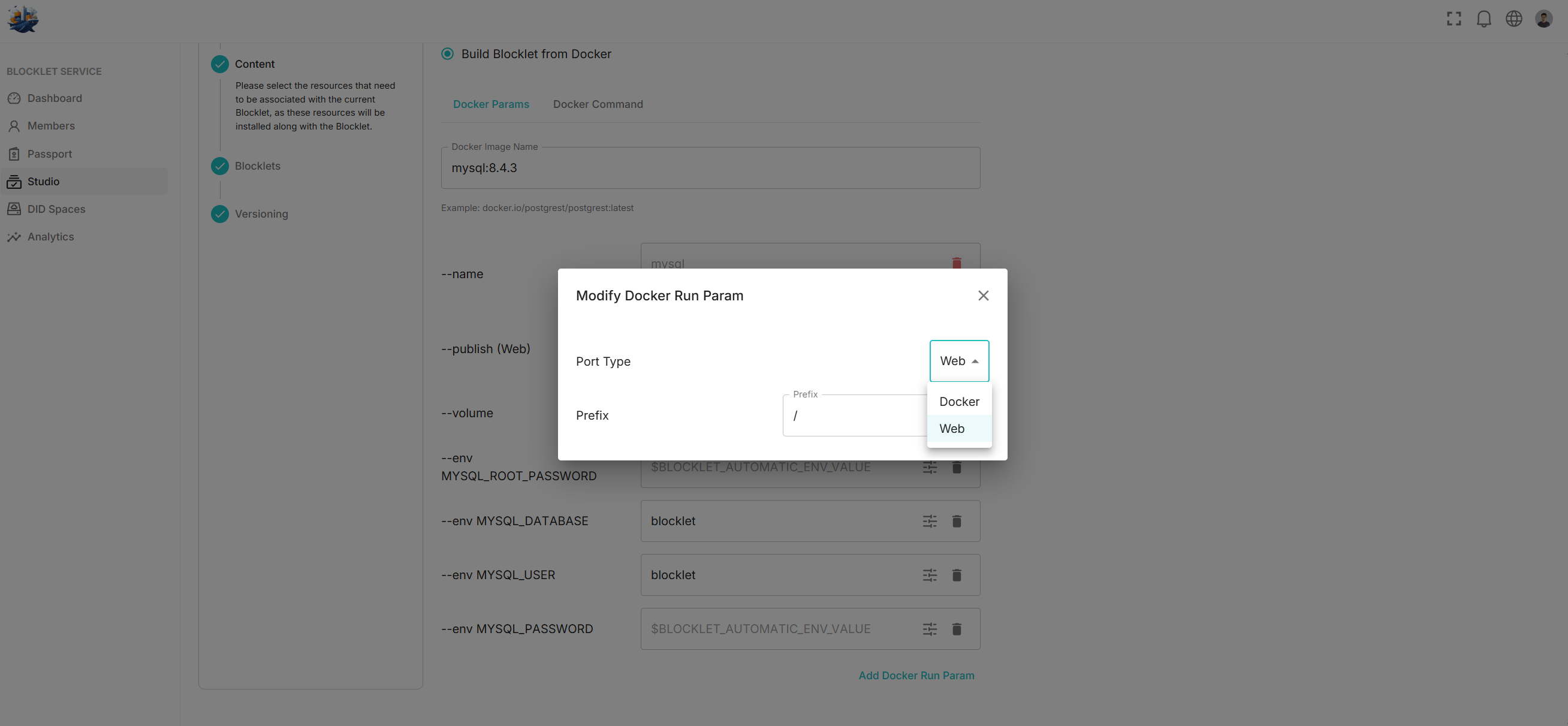
Task: Delete the MYSQL_PASSWORD env param
Action: click(x=956, y=629)
